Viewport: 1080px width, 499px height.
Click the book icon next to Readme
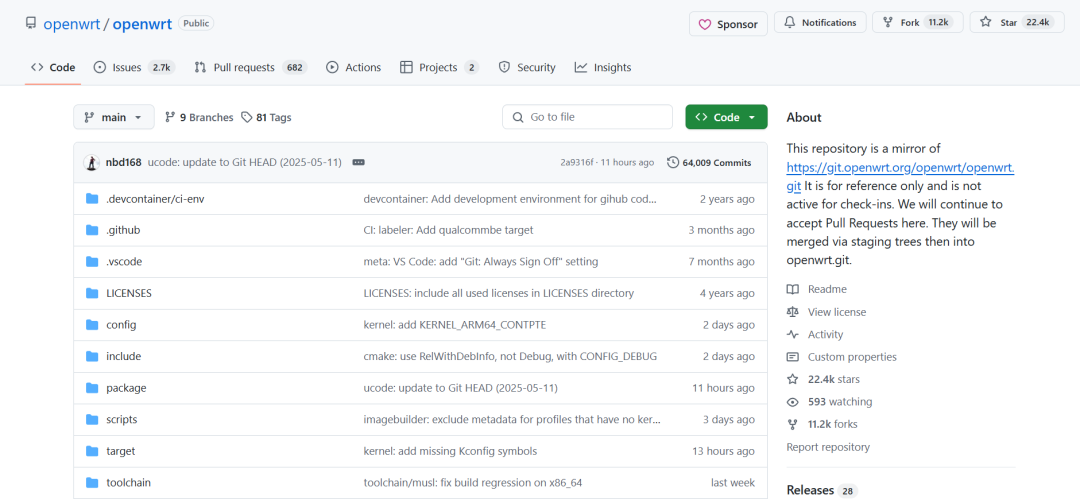[793, 289]
